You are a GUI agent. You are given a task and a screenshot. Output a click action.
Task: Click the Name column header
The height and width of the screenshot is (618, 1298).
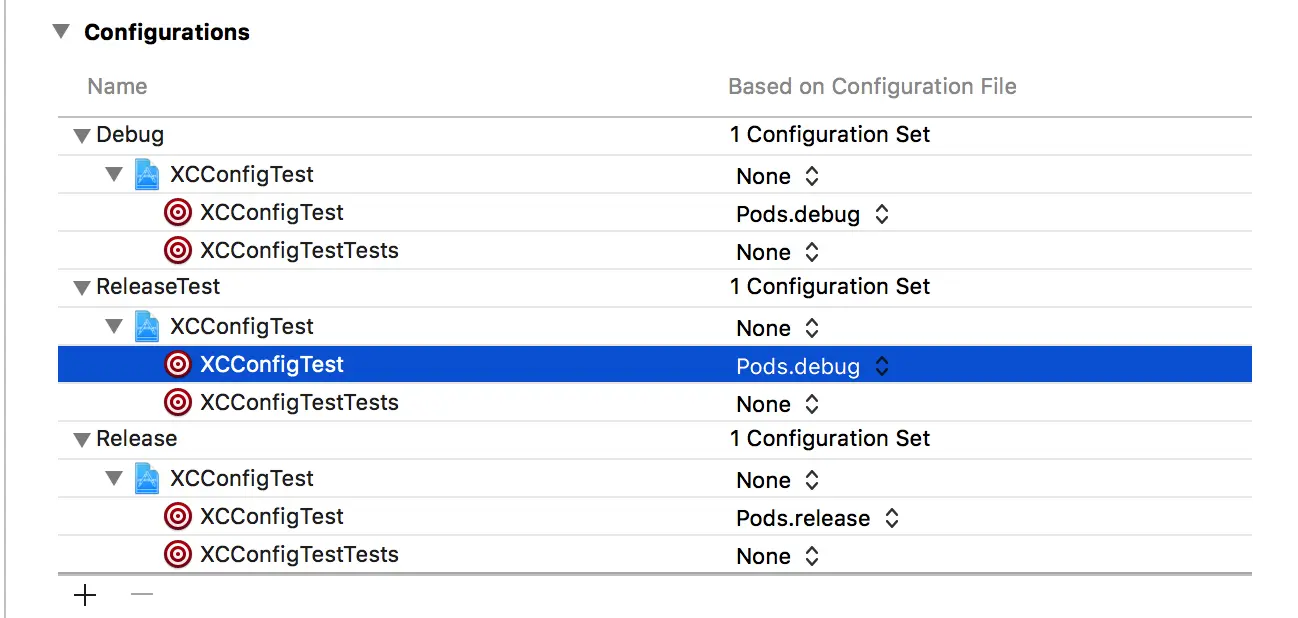pos(117,87)
